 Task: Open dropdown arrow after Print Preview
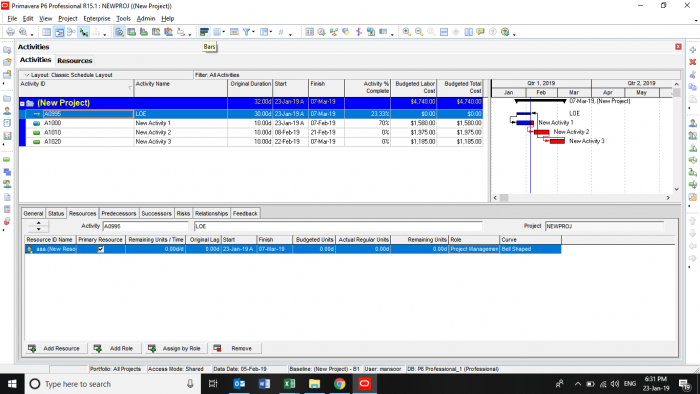(x=32, y=34)
